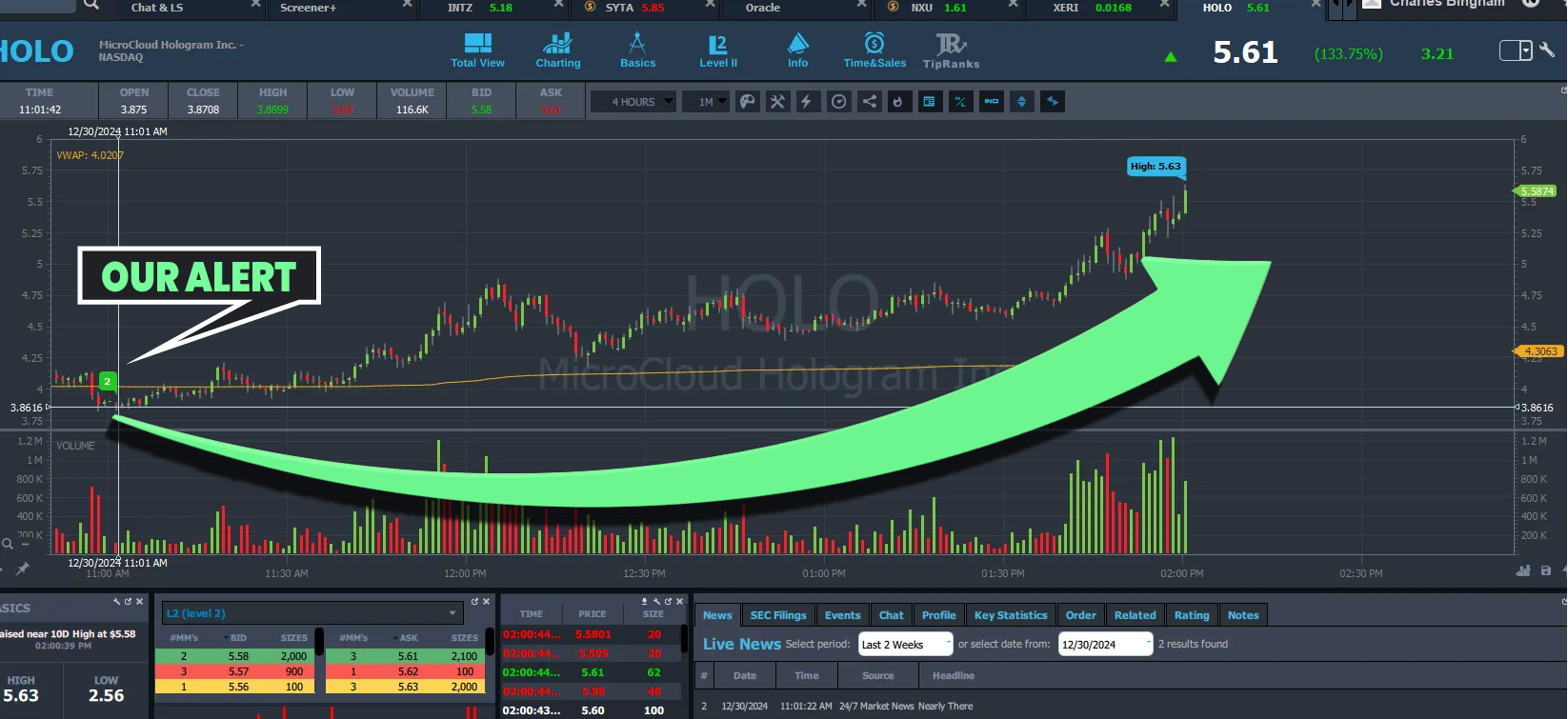Close the XERI ticker tab
The height and width of the screenshot is (719, 1568).
1165,6
